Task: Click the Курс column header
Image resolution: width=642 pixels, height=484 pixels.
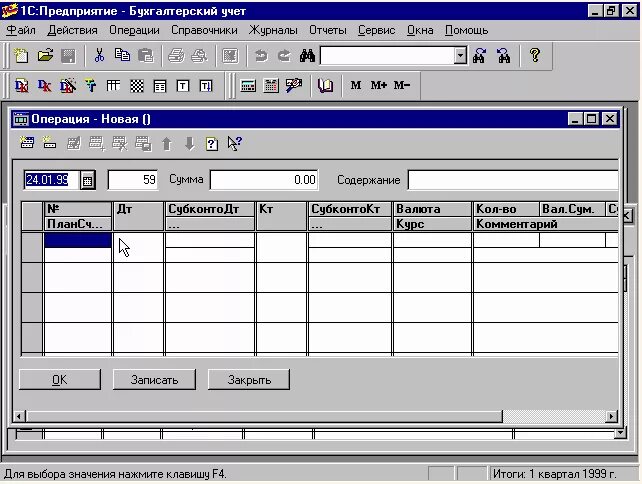Action: pyautogui.click(x=432, y=224)
